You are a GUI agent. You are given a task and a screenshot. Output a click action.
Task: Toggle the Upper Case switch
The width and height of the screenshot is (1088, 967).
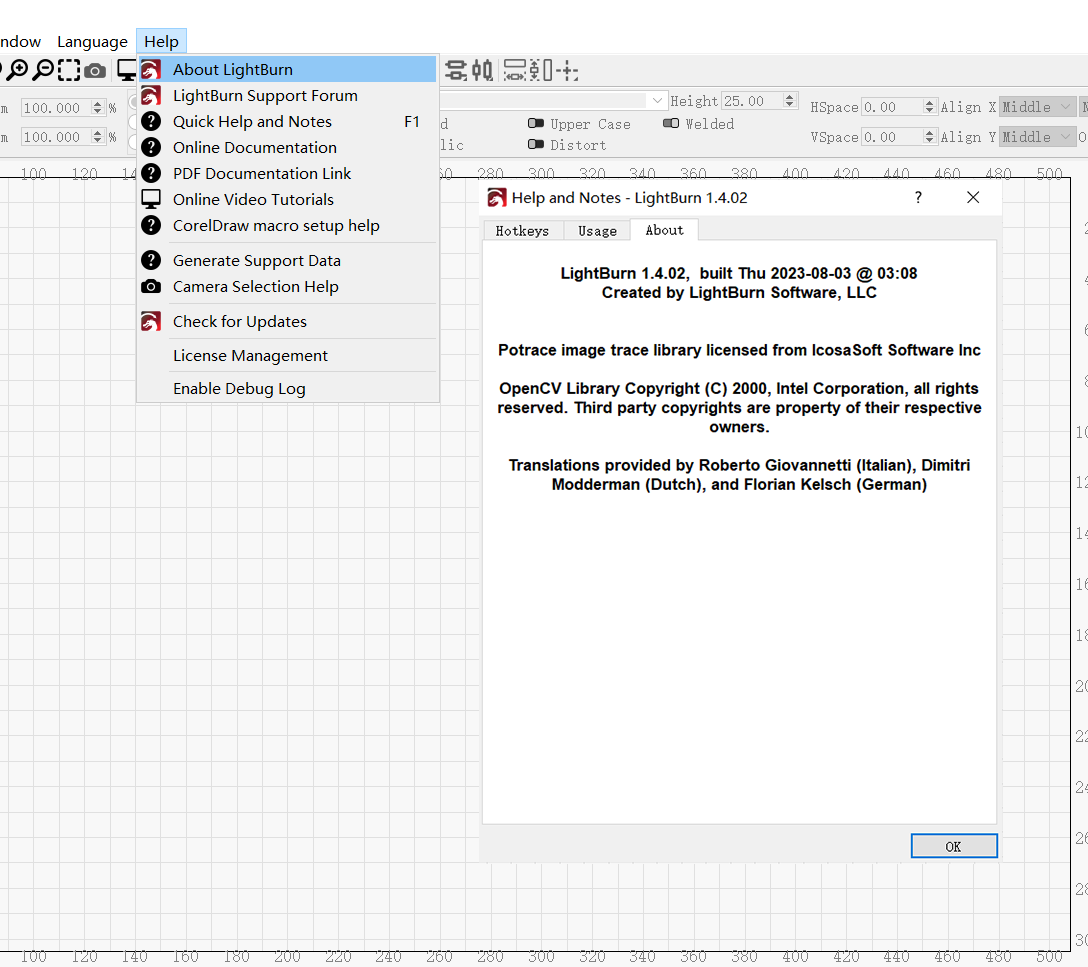tap(536, 123)
